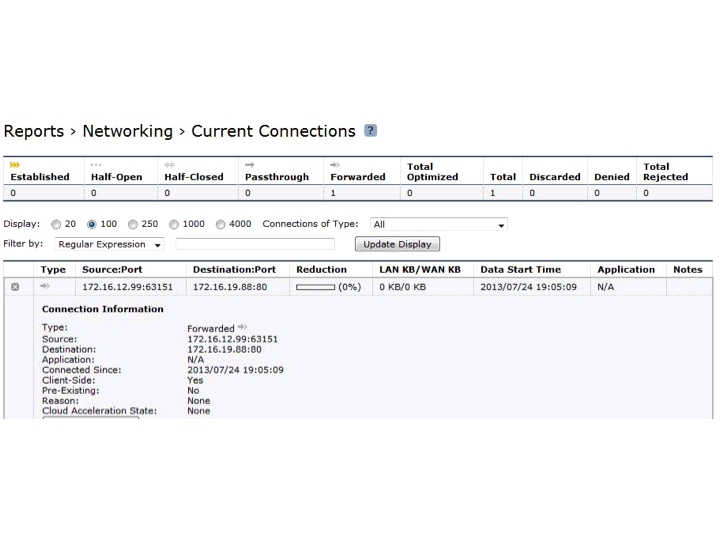Click the Established connections arrow icon
The height and width of the screenshot is (540, 720).
click(x=15, y=165)
